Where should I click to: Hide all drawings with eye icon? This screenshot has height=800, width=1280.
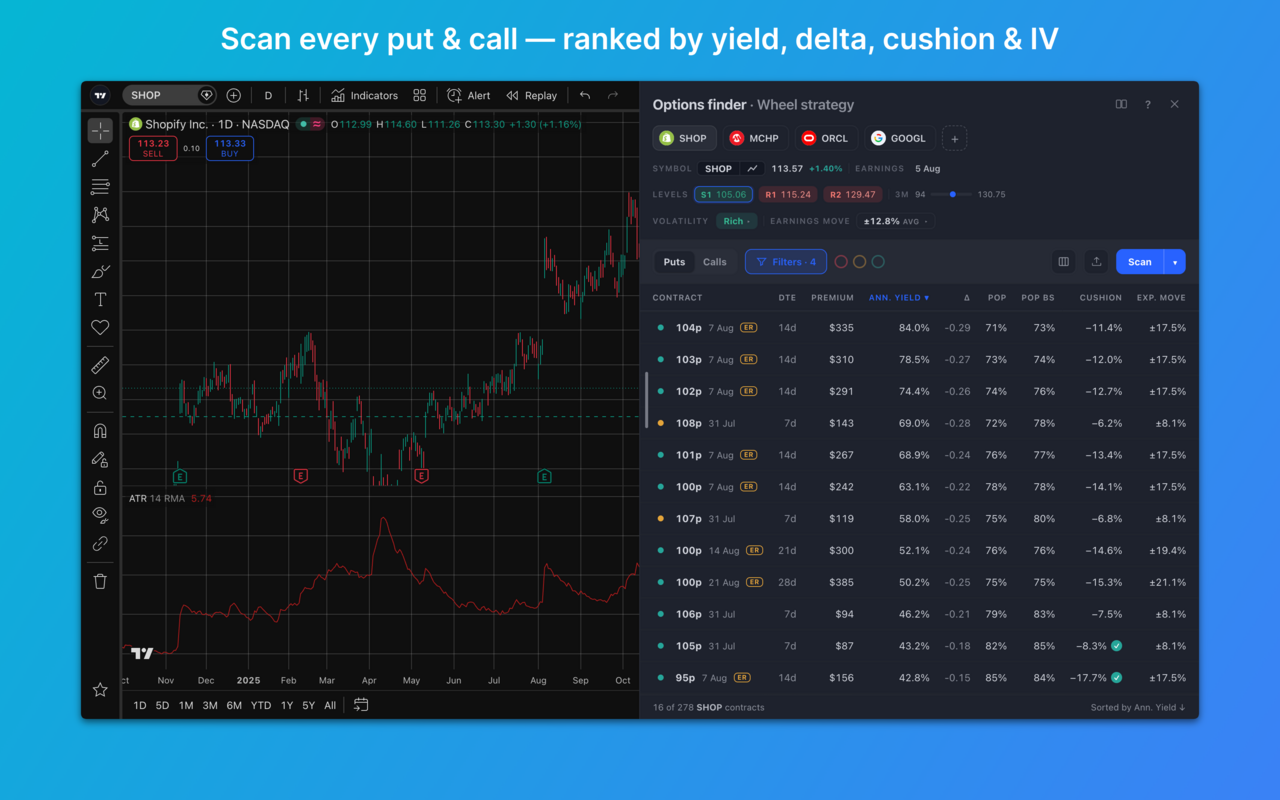[x=100, y=515]
